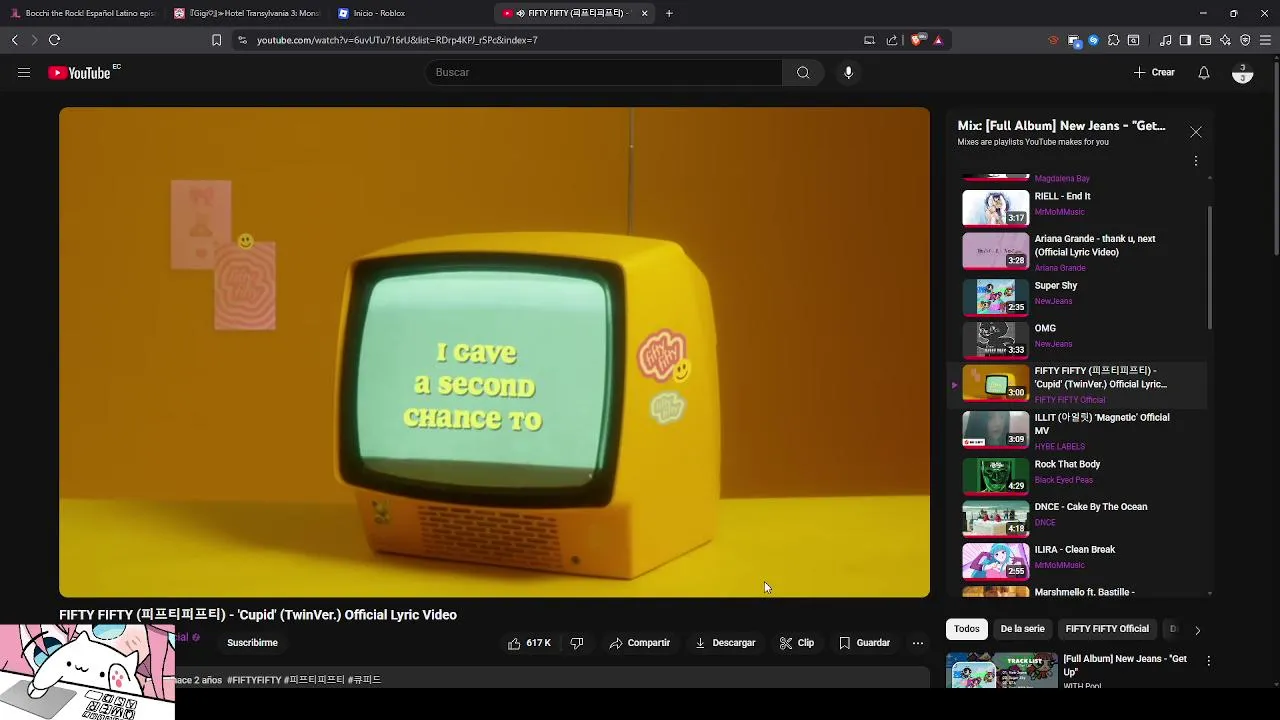The image size is (1280, 720).
Task: Save the video with Guardar
Action: (x=864, y=643)
